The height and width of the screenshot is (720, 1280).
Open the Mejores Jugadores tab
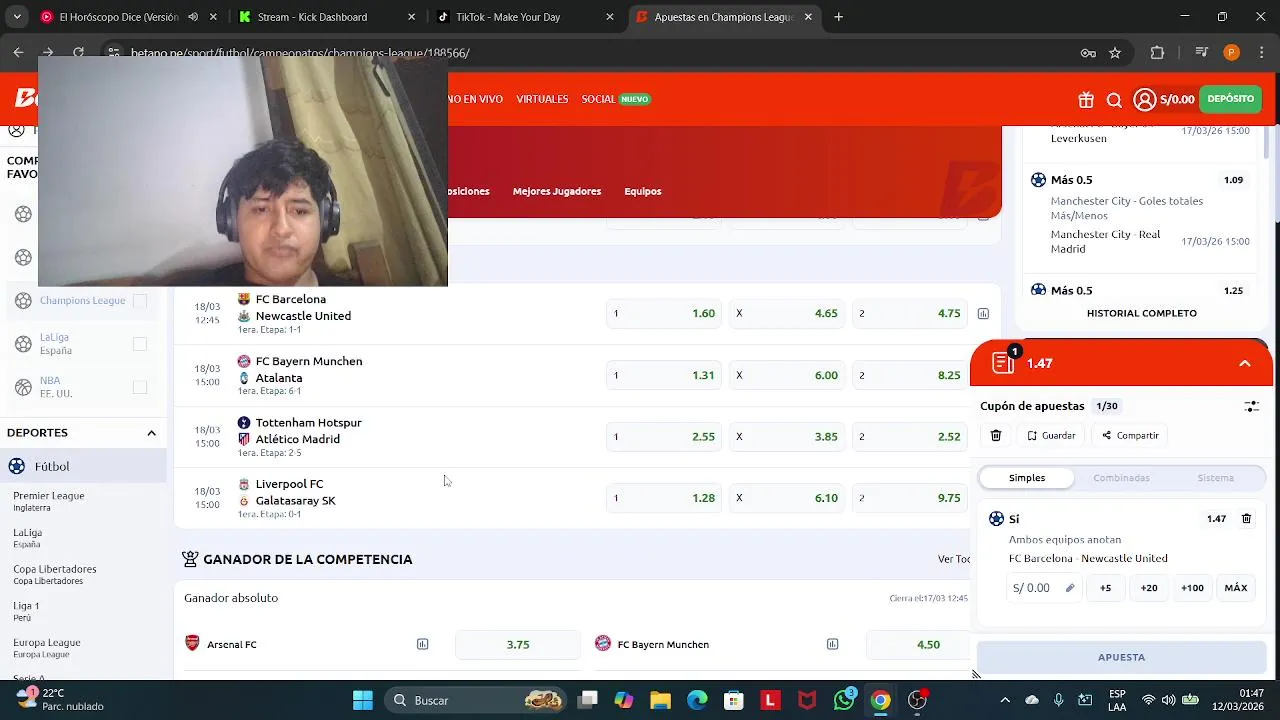[557, 191]
